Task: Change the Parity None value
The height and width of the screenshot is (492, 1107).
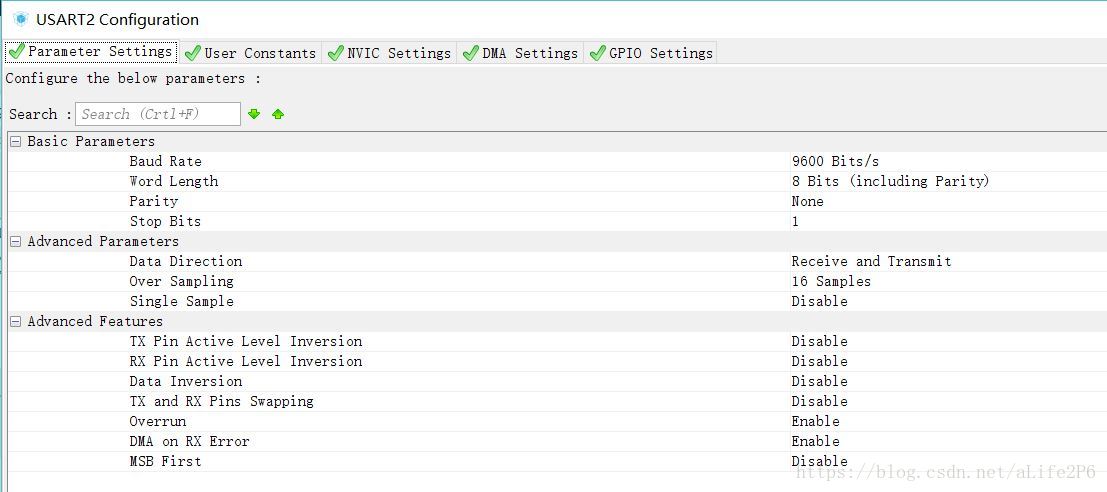Action: point(808,201)
